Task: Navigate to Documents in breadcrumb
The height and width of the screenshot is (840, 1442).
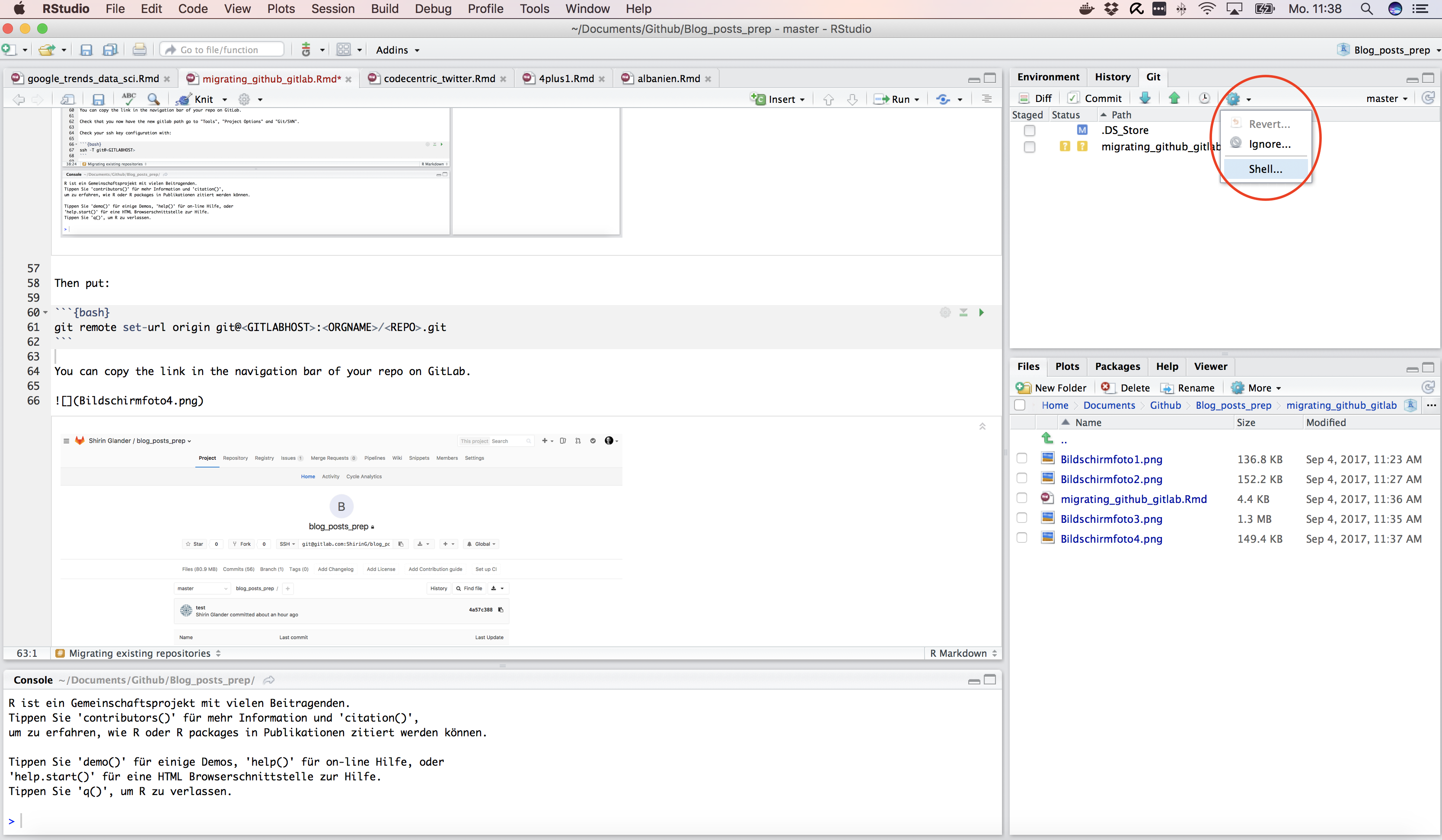Action: coord(1109,405)
